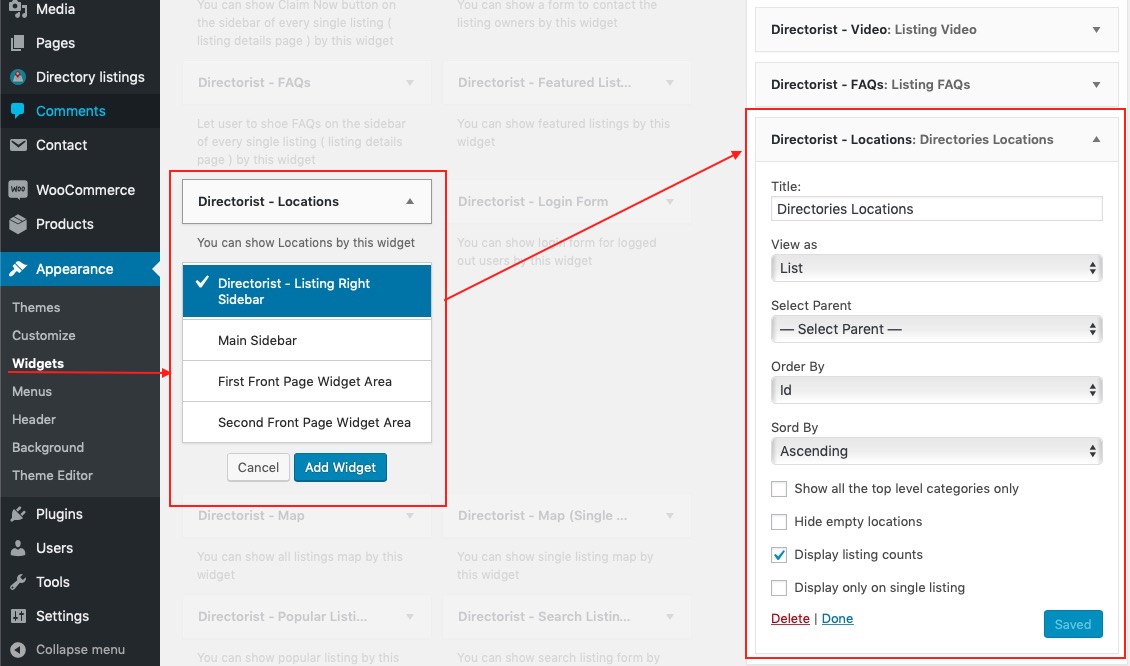This screenshot has height=666, width=1130.
Task: Open the Menus submenu
Action: click(32, 391)
